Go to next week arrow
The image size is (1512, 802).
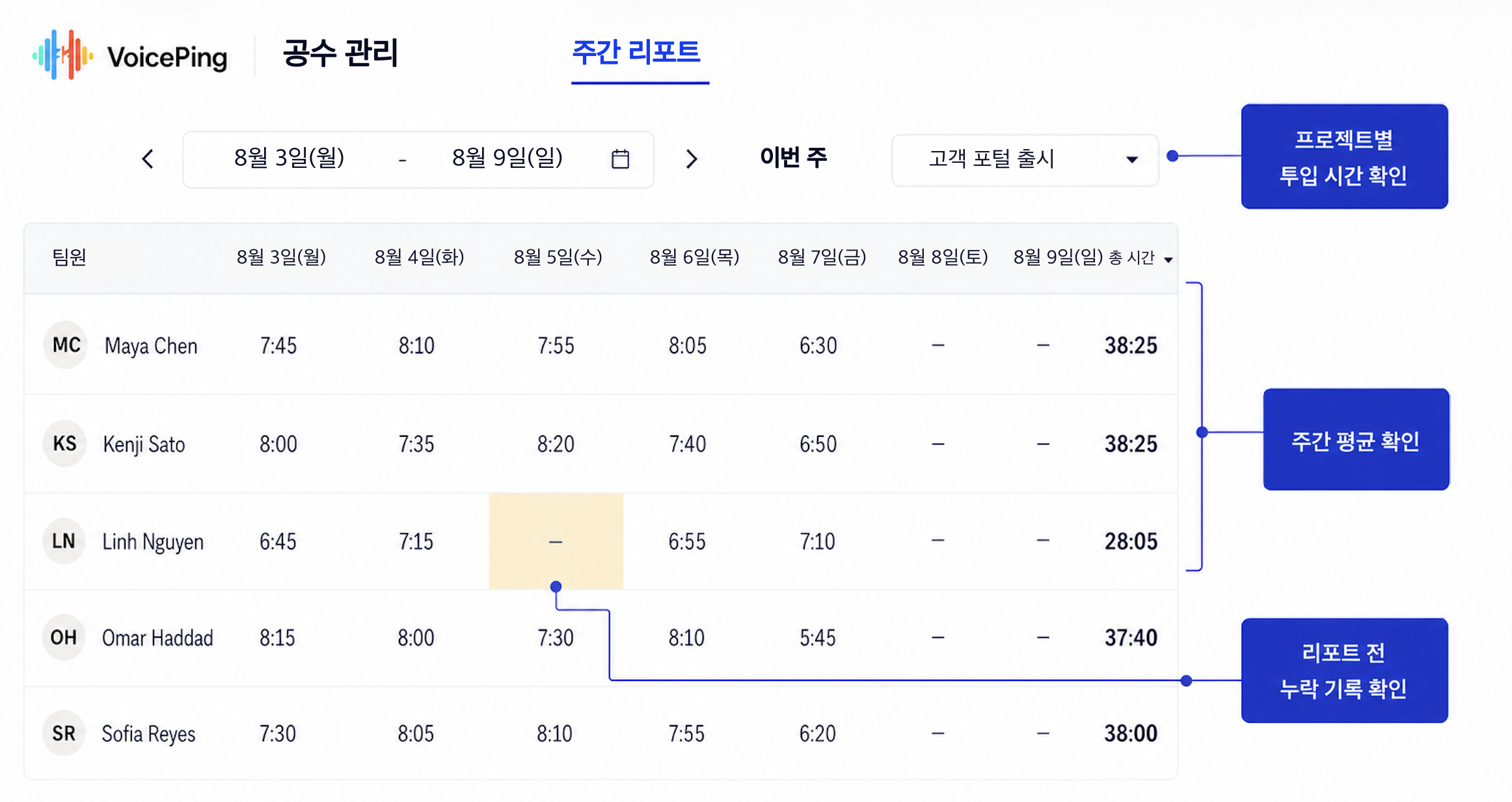[x=692, y=159]
